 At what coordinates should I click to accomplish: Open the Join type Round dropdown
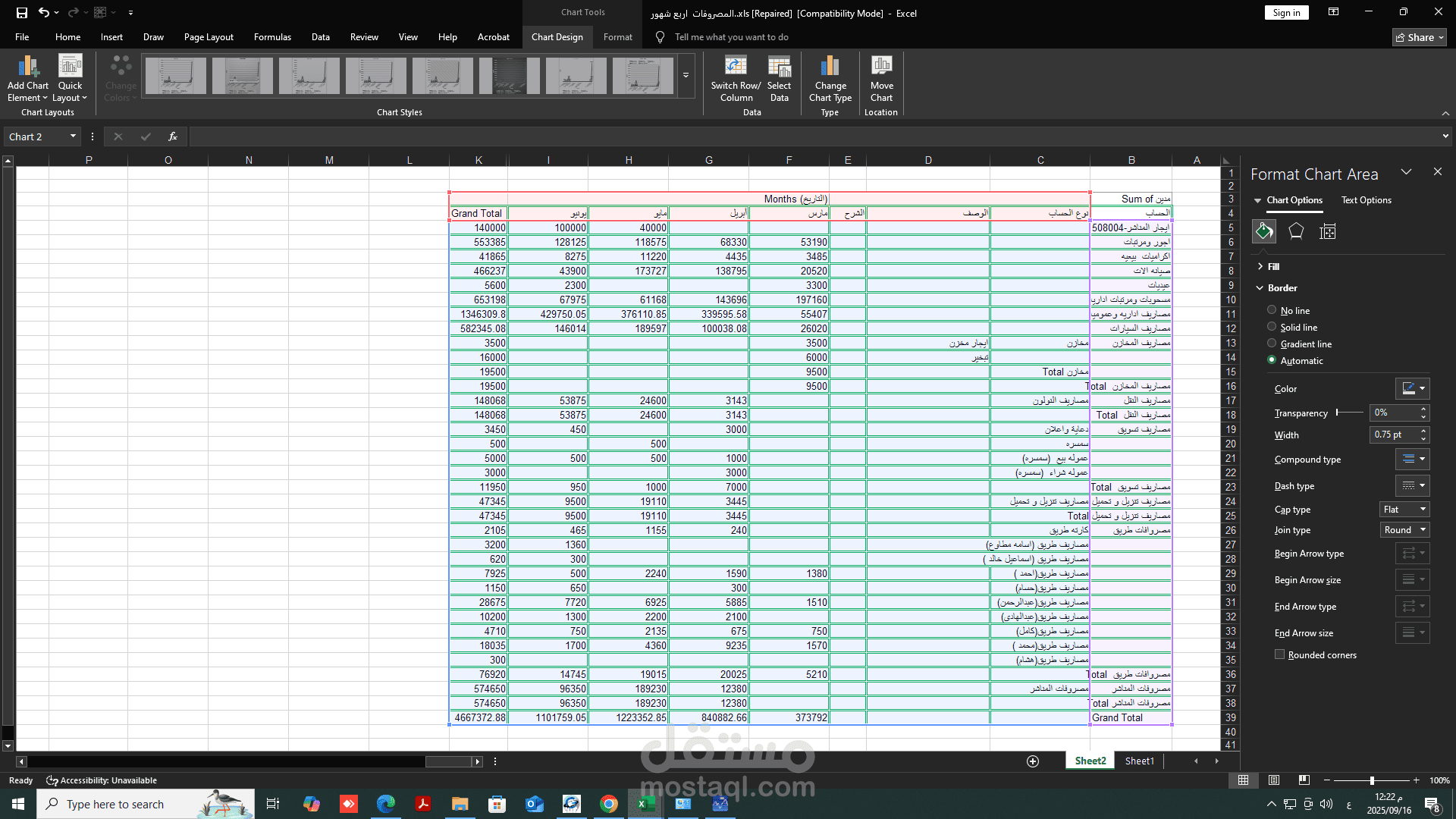coord(1404,530)
